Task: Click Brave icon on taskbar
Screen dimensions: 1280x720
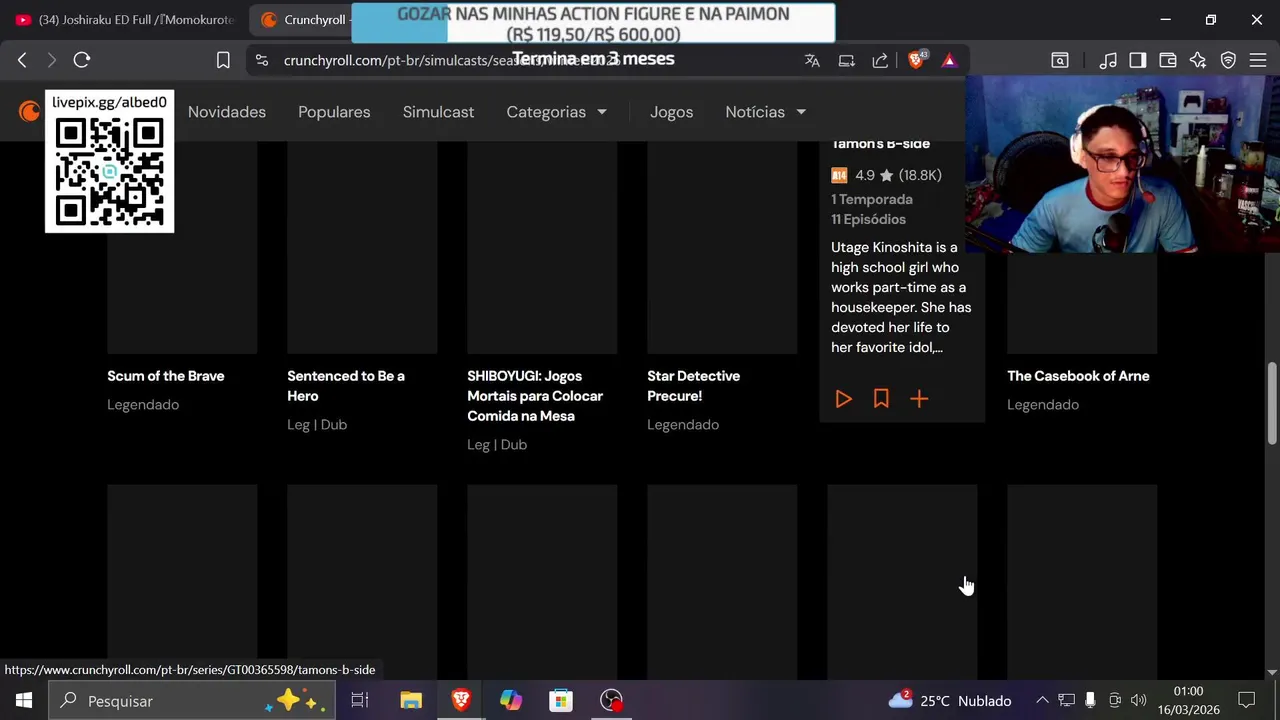Action: 461,700
